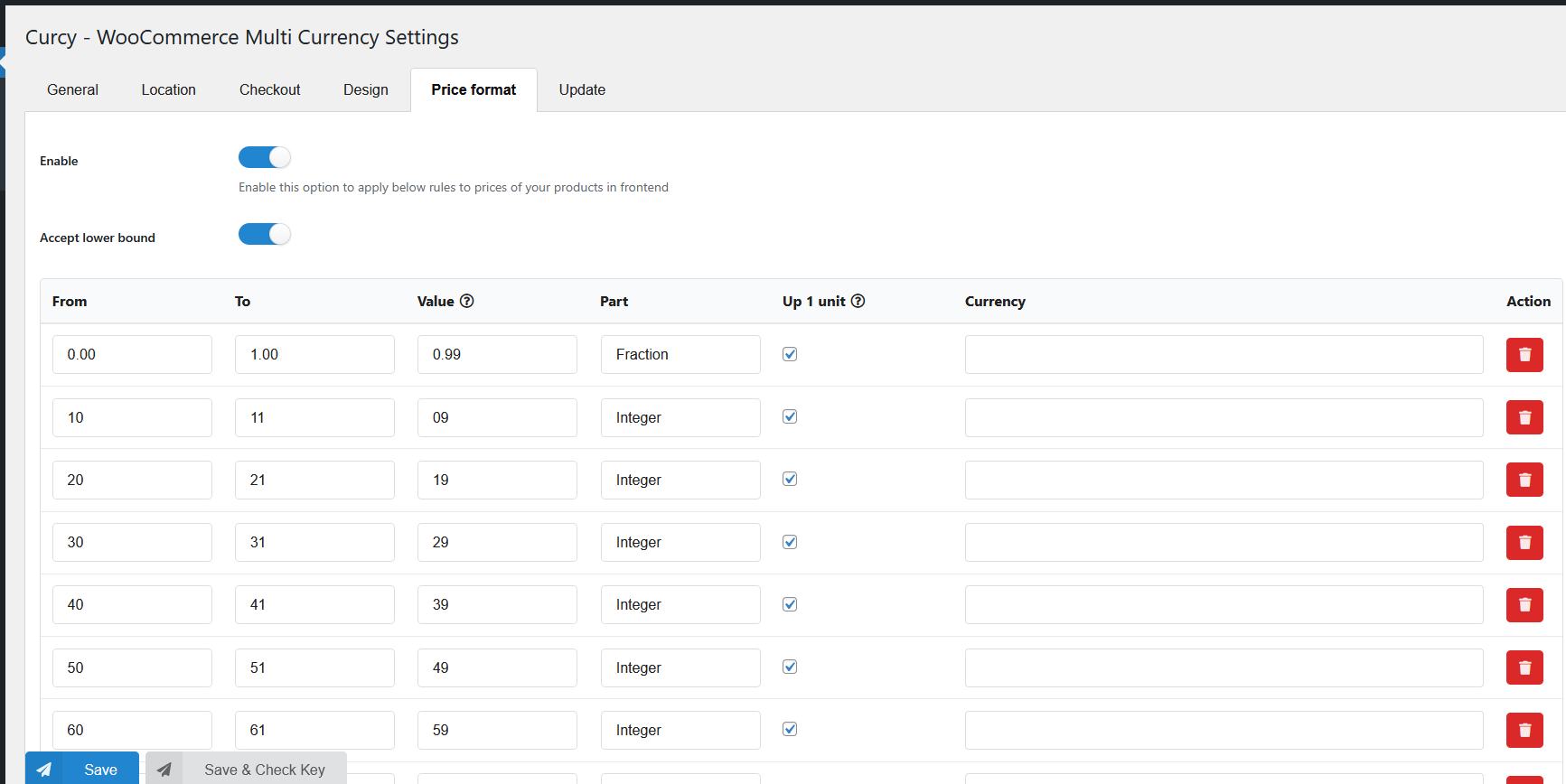Image resolution: width=1566 pixels, height=784 pixels.
Task: Select the Price format tab
Action: pos(474,89)
